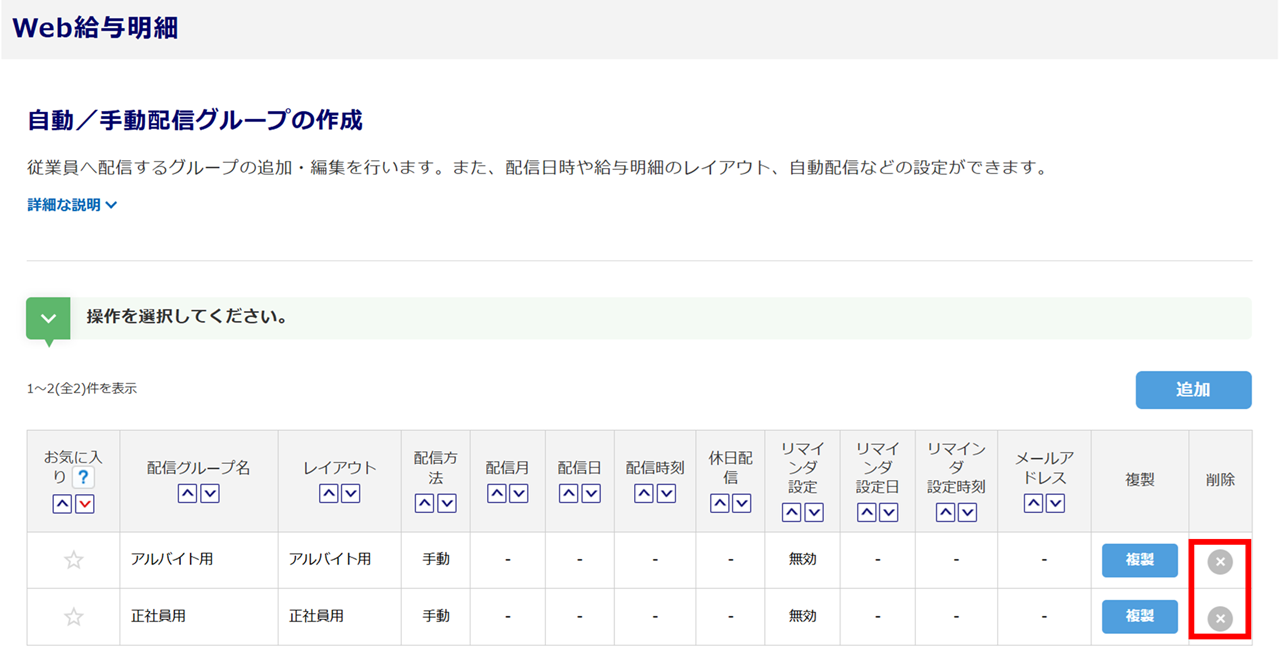Sort 配信月 column descending

pos(518,493)
